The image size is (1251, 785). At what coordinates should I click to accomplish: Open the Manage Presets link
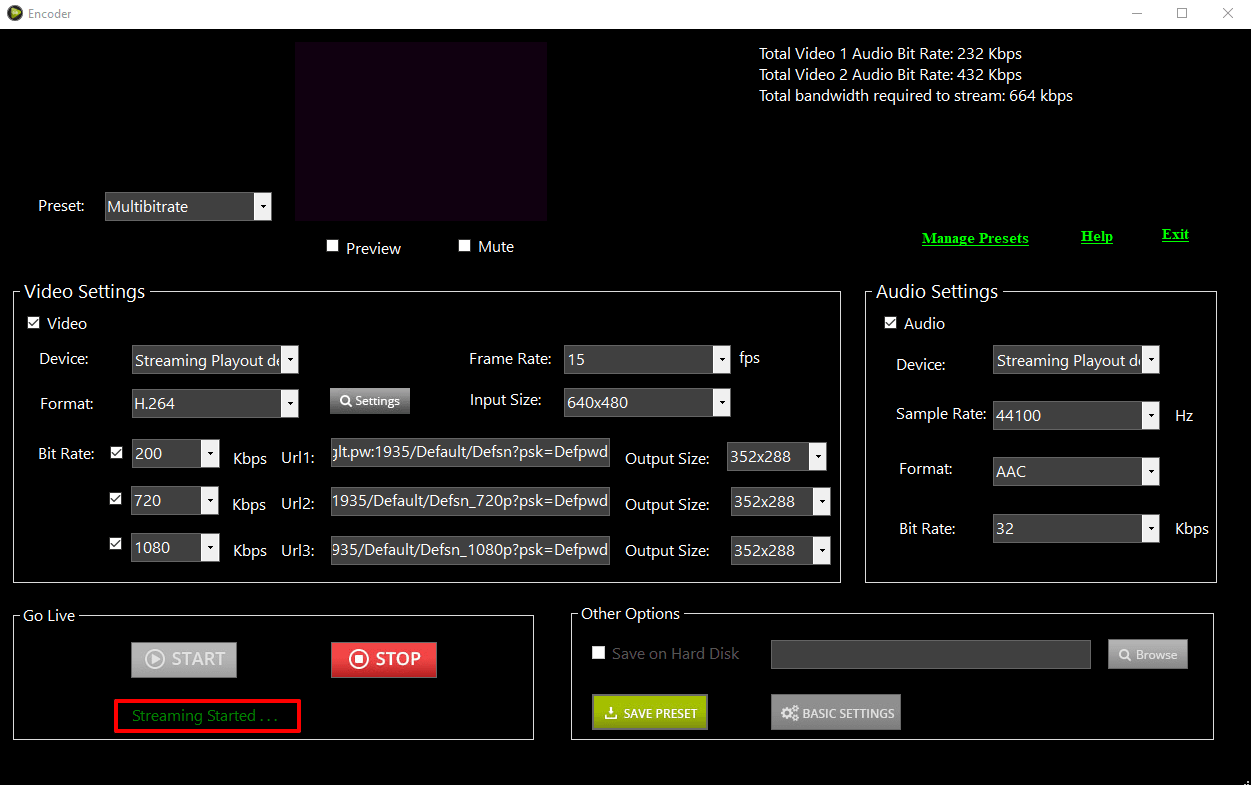[x=974, y=238]
